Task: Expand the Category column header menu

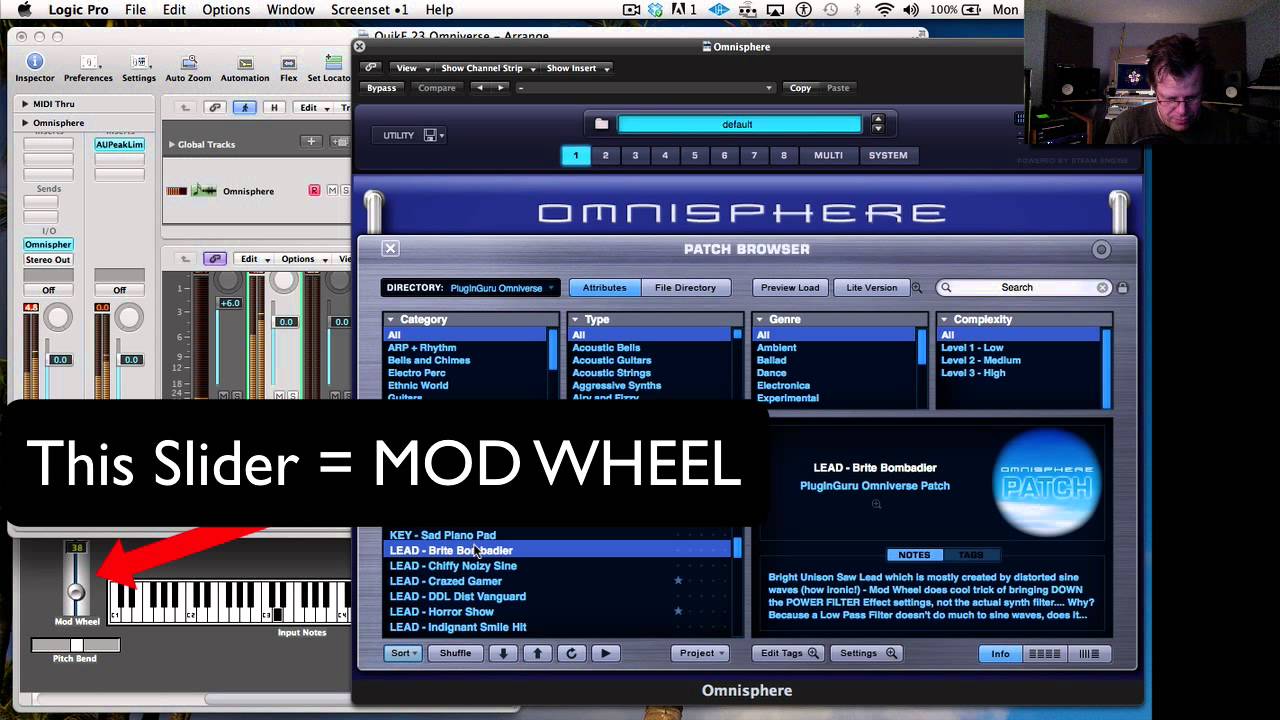Action: (391, 320)
